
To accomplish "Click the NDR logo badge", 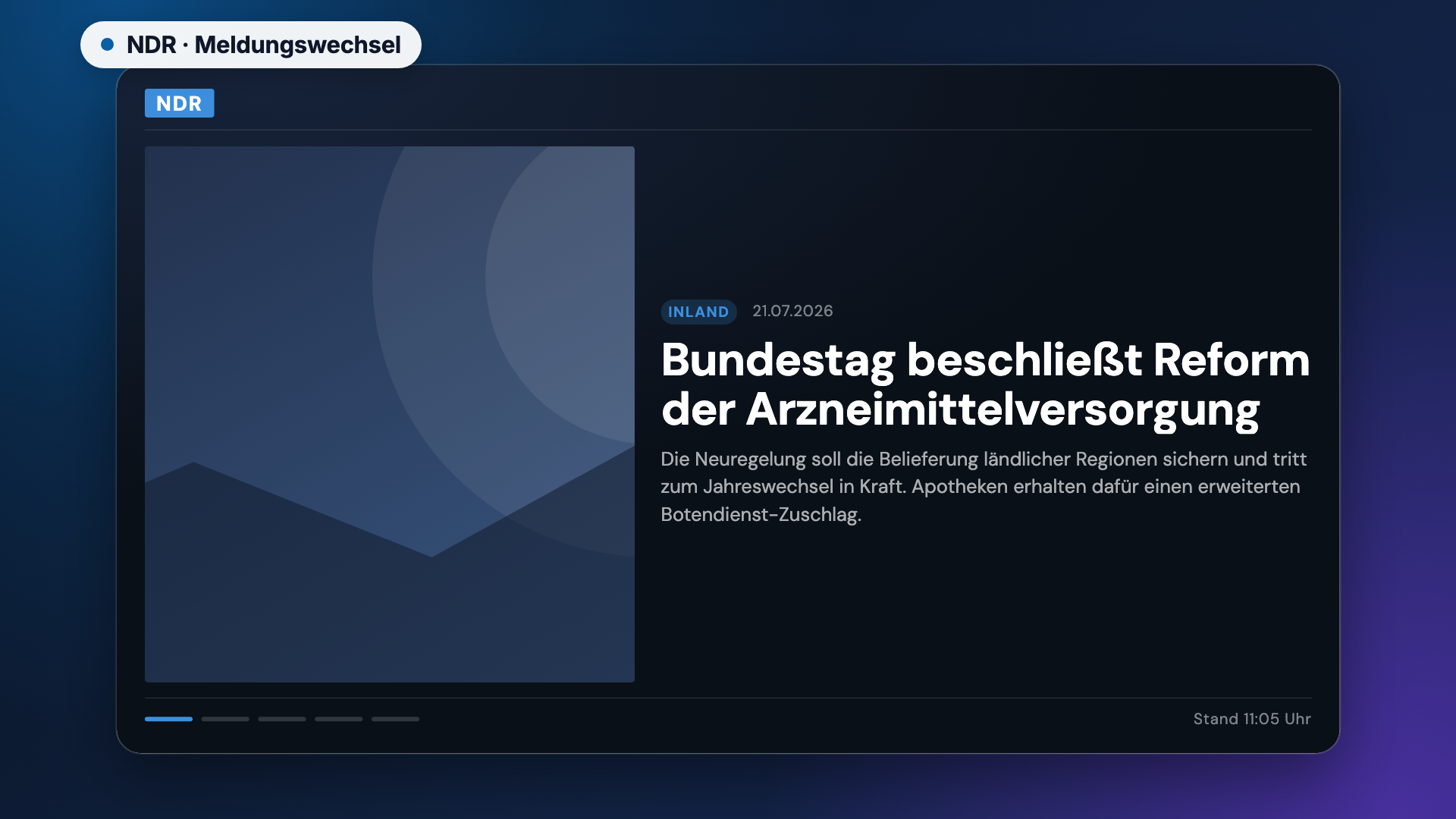I will (179, 103).
